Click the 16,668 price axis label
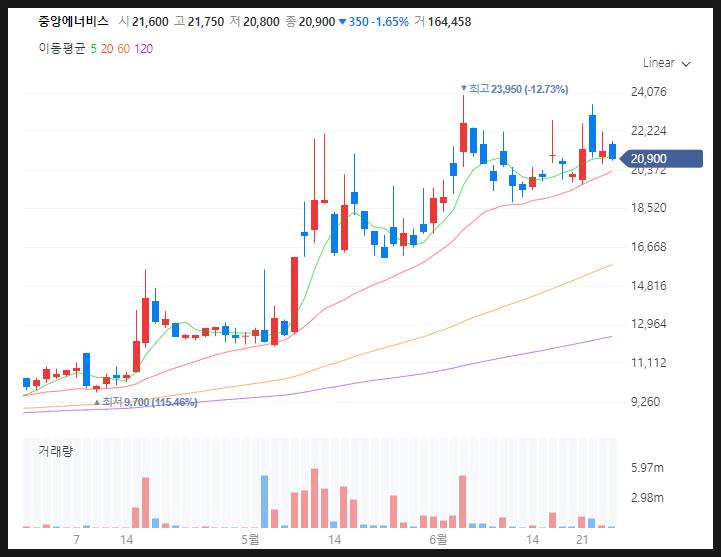The image size is (721, 557). click(648, 247)
